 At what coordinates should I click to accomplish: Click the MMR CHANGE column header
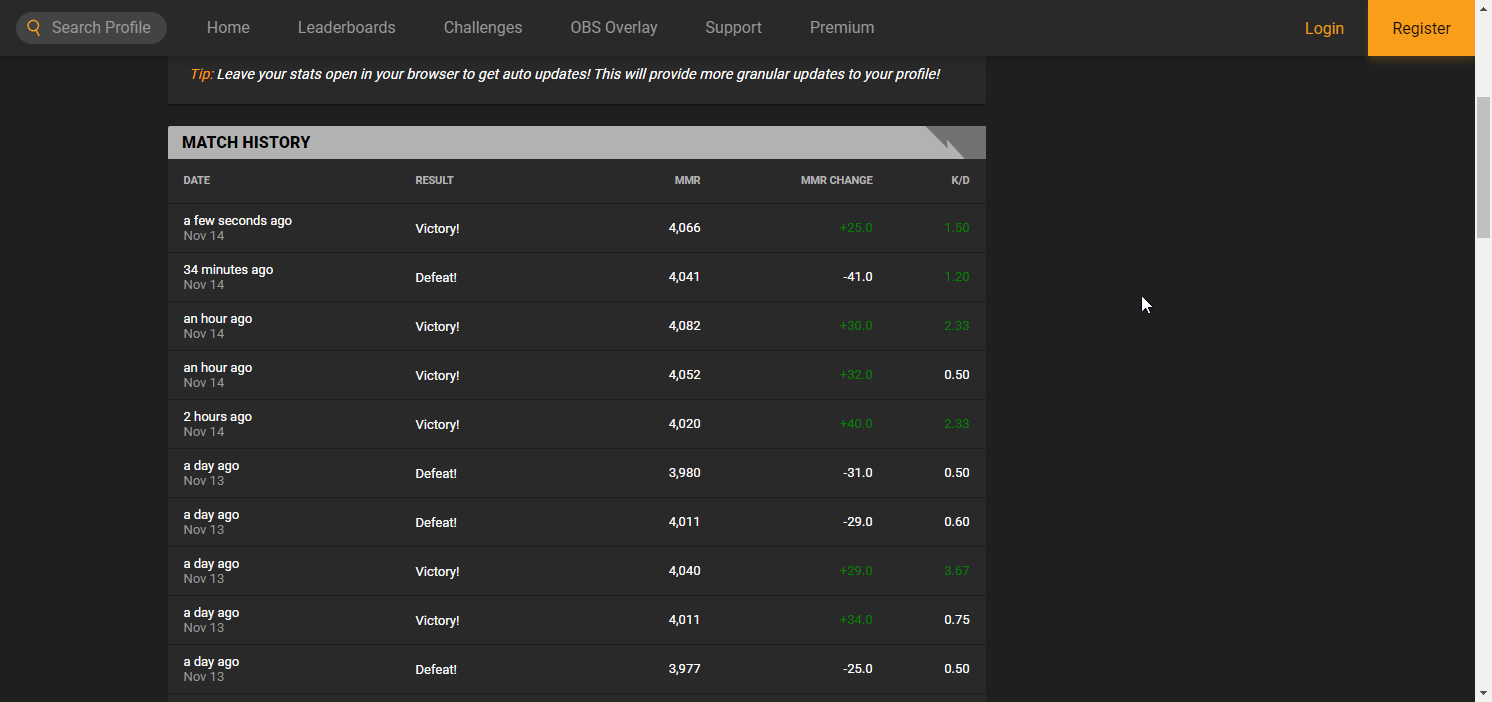836,181
